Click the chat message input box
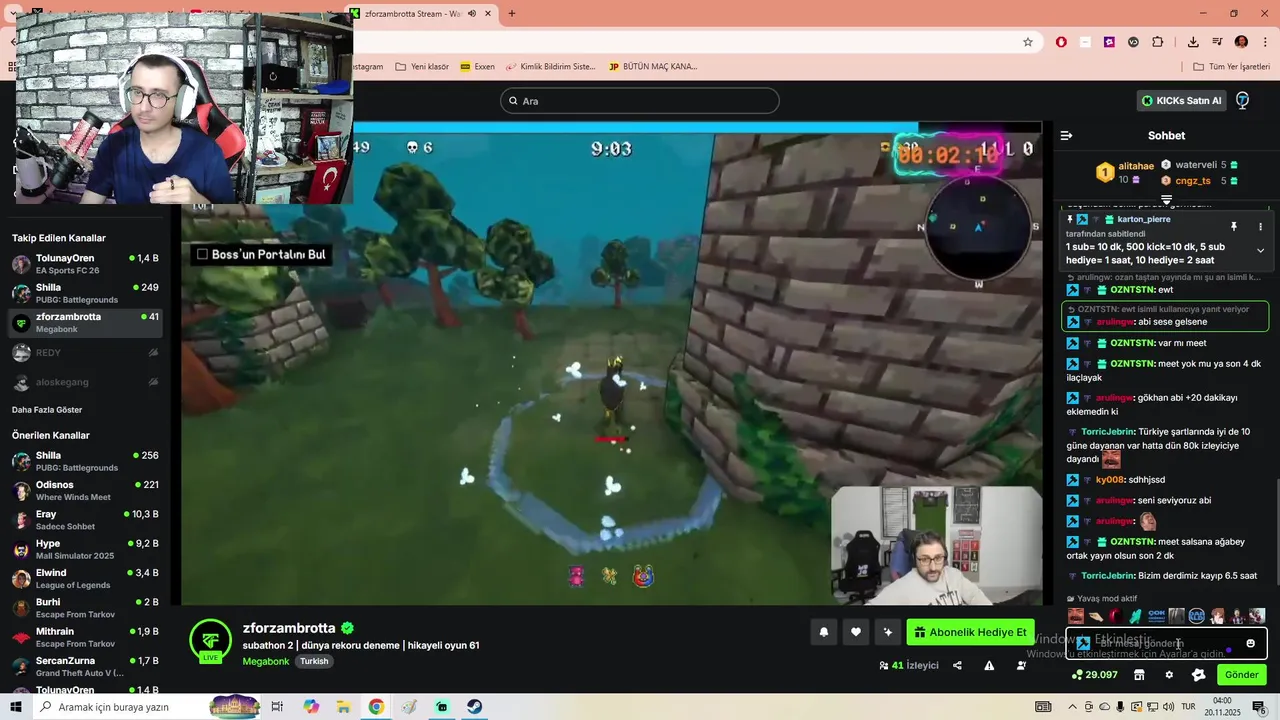The height and width of the screenshot is (720, 1280). tap(1166, 643)
